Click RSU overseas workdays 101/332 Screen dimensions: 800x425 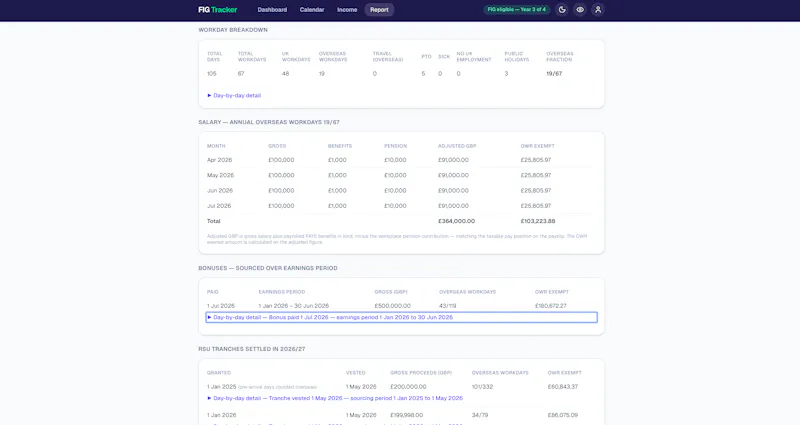tap(482, 387)
